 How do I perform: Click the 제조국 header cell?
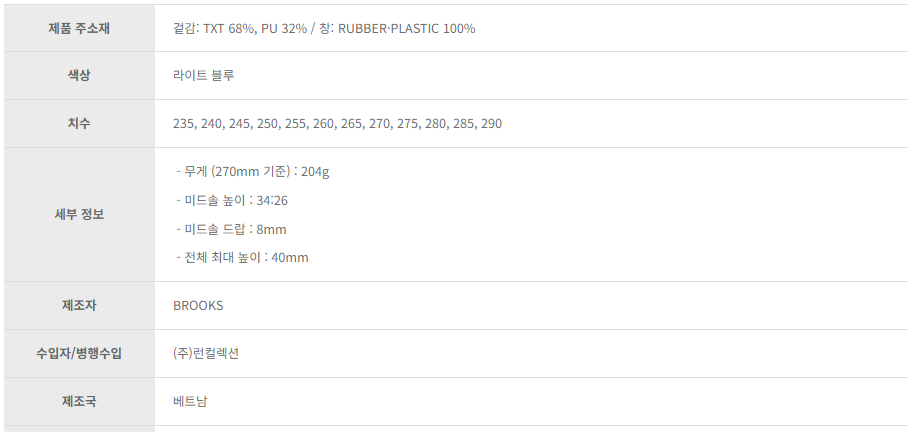tap(79, 401)
